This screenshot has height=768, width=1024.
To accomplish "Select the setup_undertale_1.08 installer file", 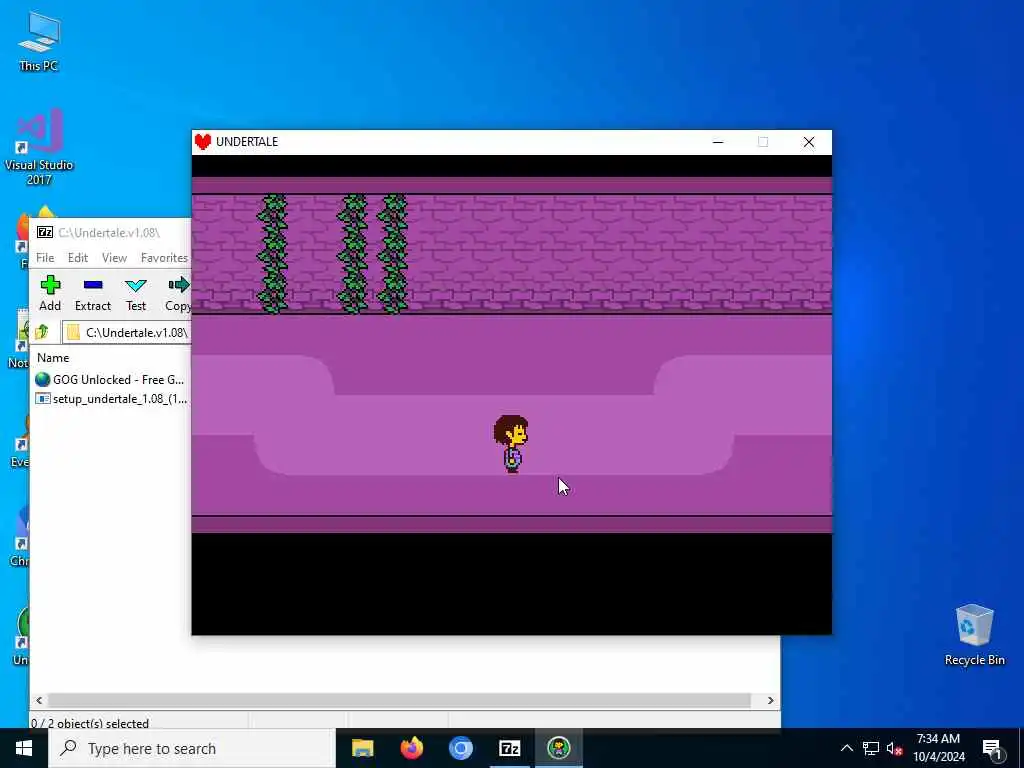I will pos(112,399).
